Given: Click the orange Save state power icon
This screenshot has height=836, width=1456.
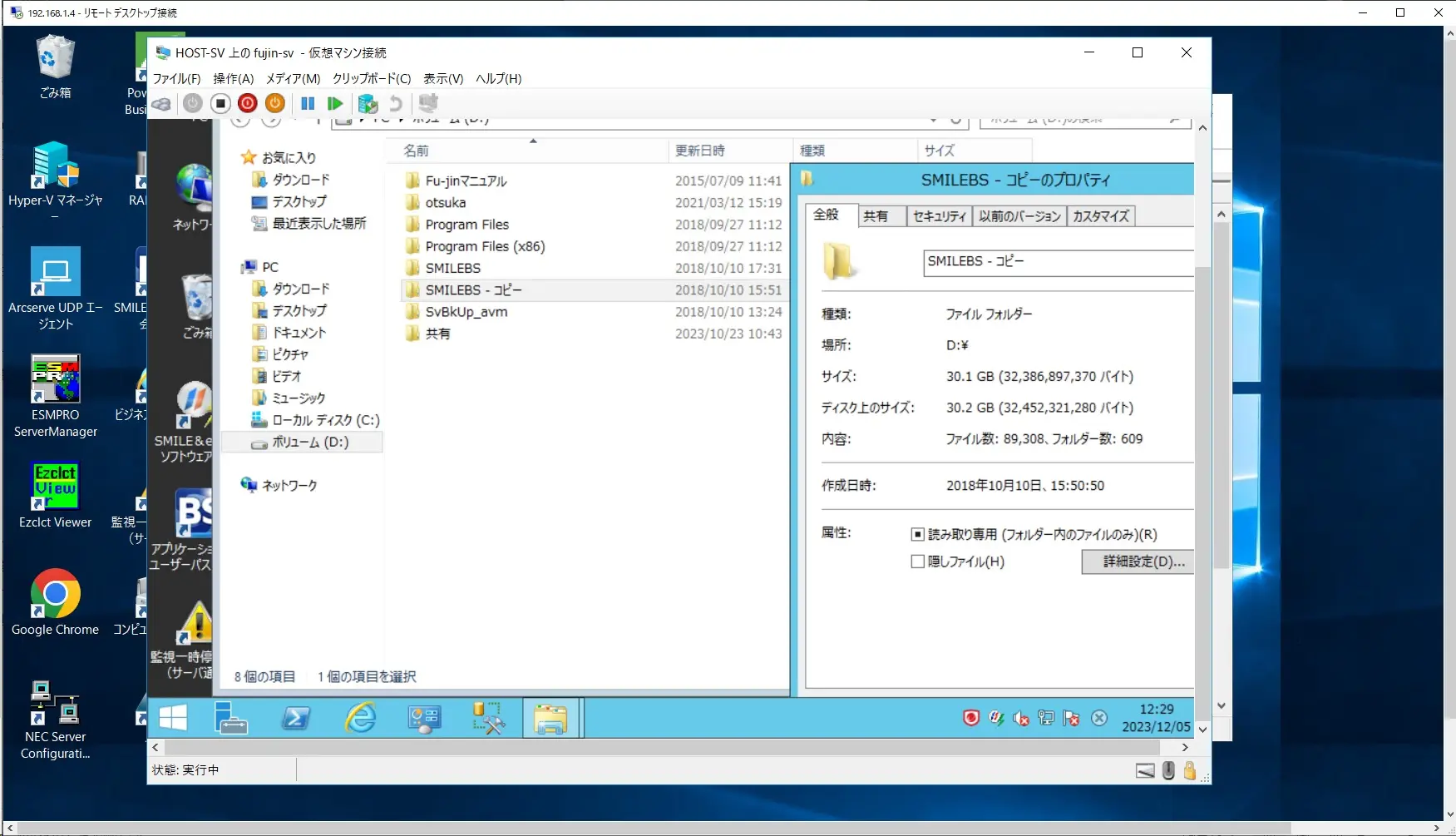Looking at the screenshot, I should [275, 103].
